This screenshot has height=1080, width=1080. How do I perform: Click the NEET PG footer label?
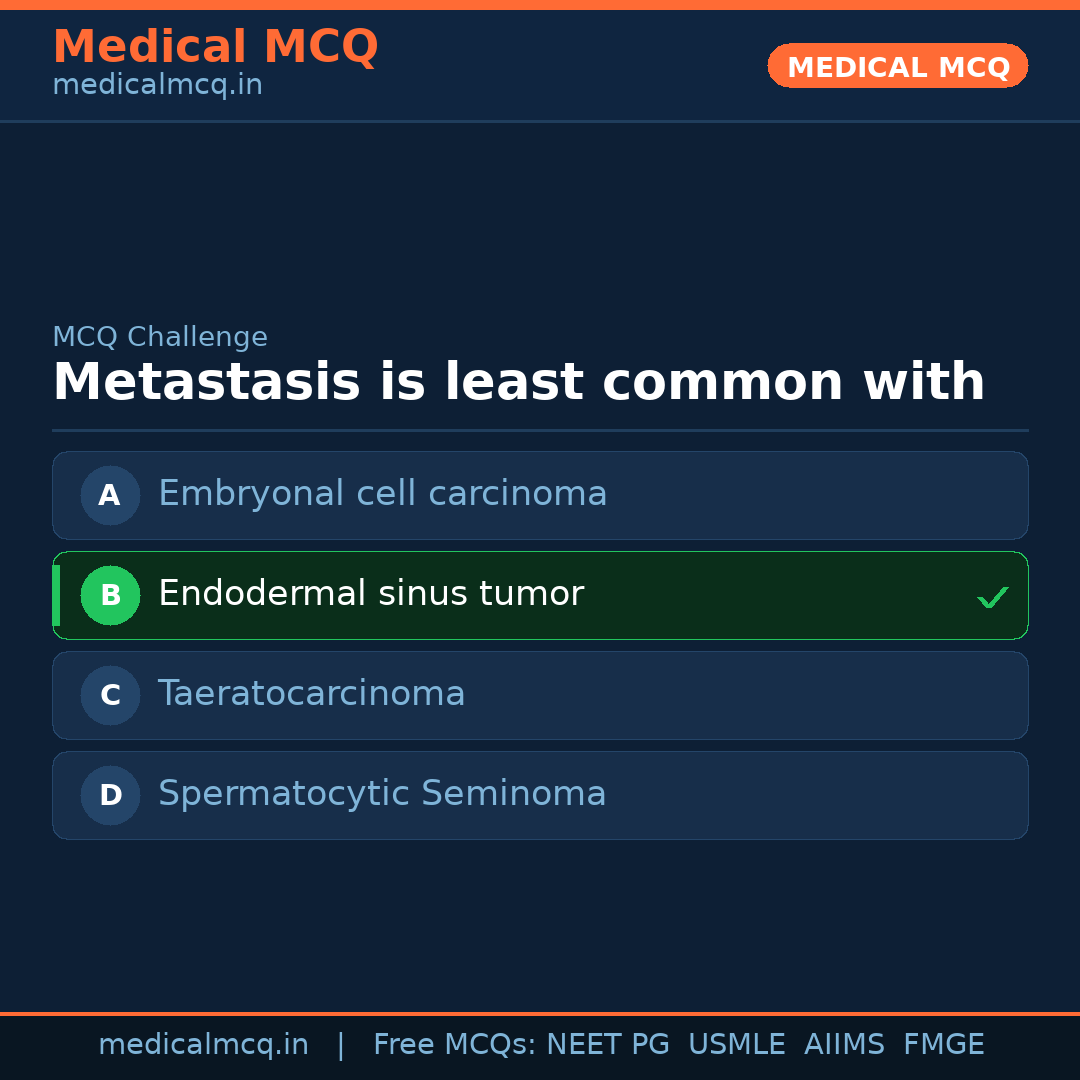(608, 1045)
